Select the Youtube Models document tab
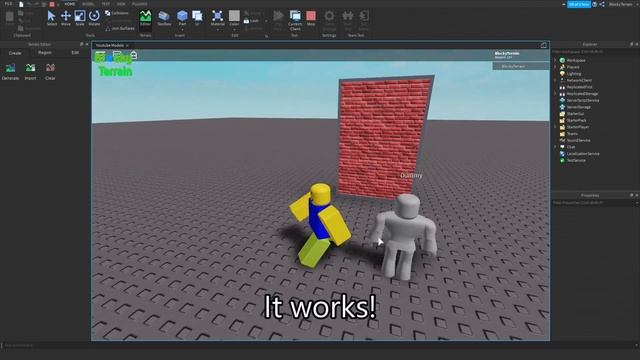Screen dimensions: 640x360 tap(109, 45)
